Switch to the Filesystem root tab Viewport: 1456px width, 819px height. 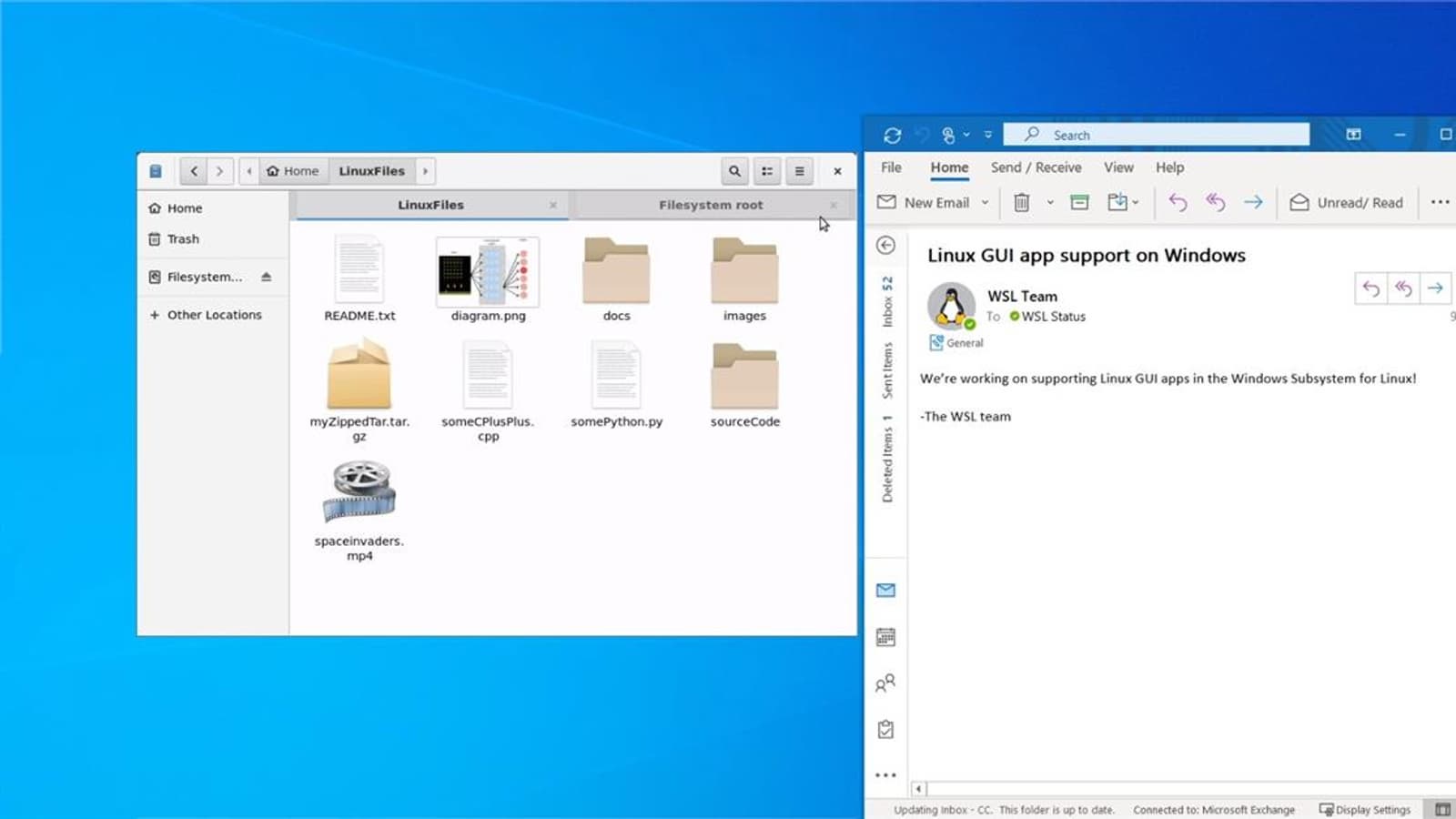(x=711, y=206)
